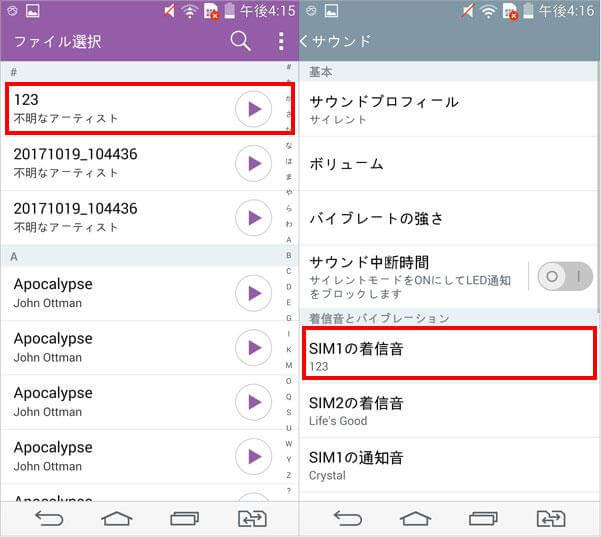The height and width of the screenshot is (537, 601).
Task: Open the ボリューム setting
Action: (448, 164)
